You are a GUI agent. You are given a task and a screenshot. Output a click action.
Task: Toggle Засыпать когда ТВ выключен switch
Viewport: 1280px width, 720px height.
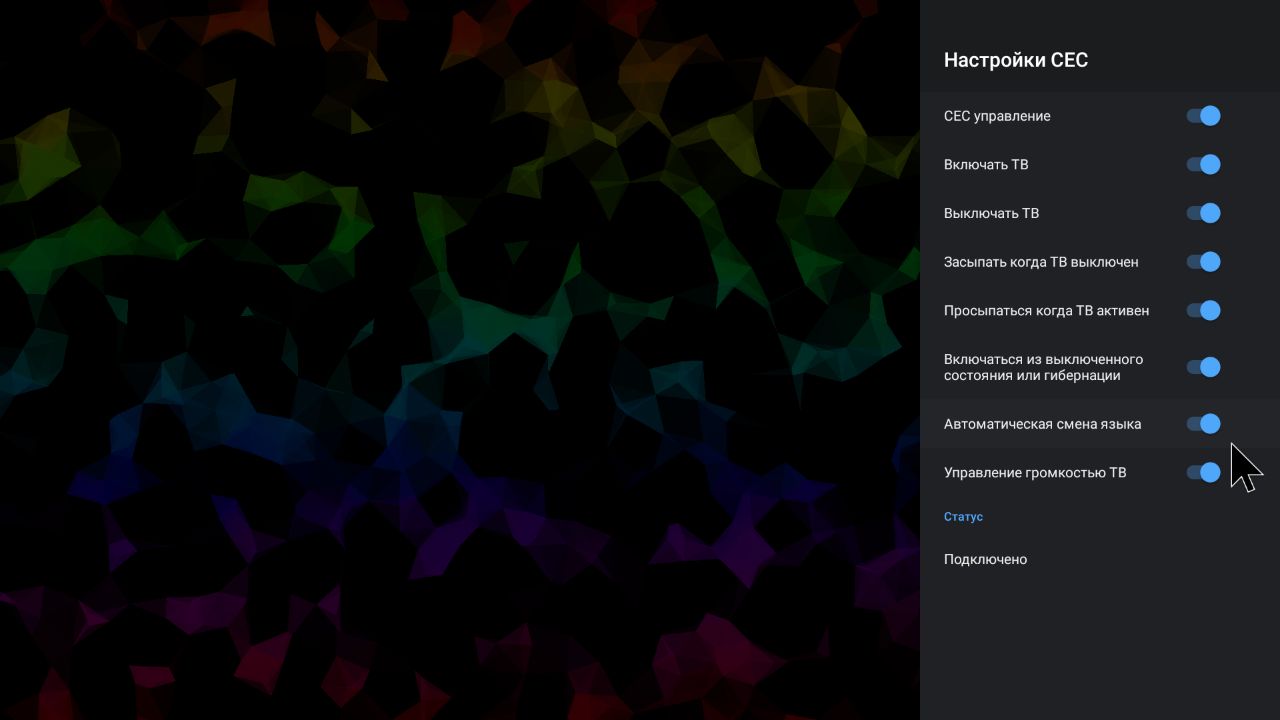[x=1203, y=262]
